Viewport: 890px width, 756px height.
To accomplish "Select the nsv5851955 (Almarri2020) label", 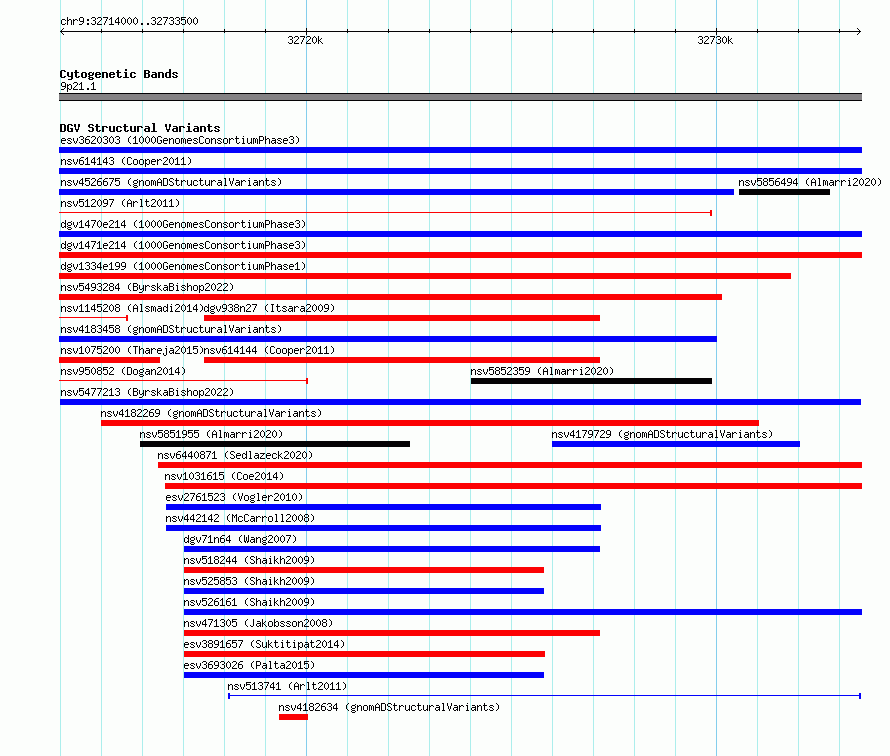I will [211, 434].
